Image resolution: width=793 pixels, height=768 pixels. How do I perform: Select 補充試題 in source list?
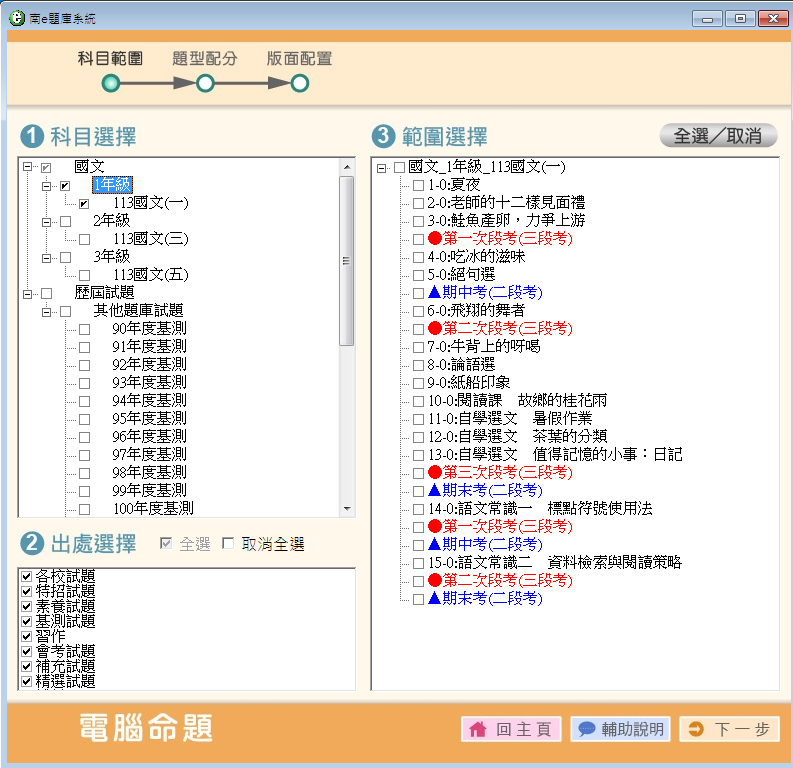point(65,666)
